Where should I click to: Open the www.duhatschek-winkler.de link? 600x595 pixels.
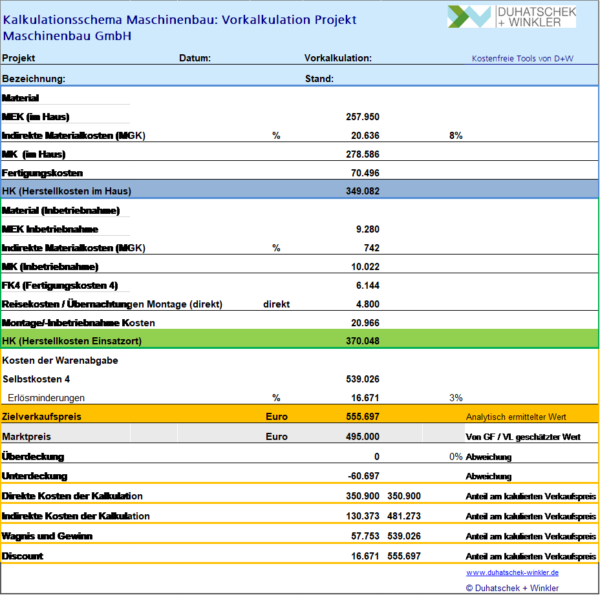click(512, 572)
